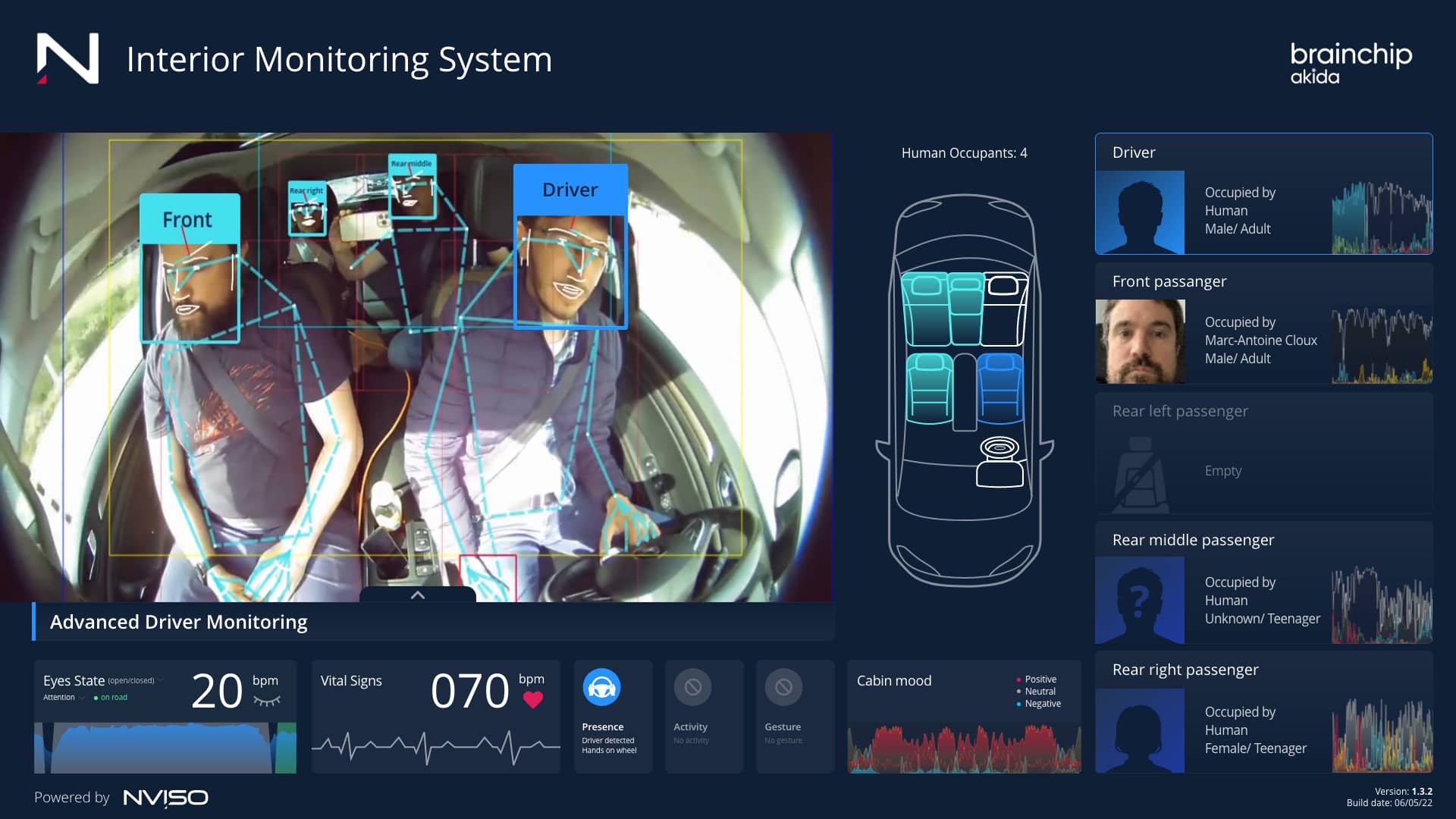Viewport: 1456px width, 819px height.
Task: Toggle the Neutral cabin mood indicator
Action: coord(1020,691)
